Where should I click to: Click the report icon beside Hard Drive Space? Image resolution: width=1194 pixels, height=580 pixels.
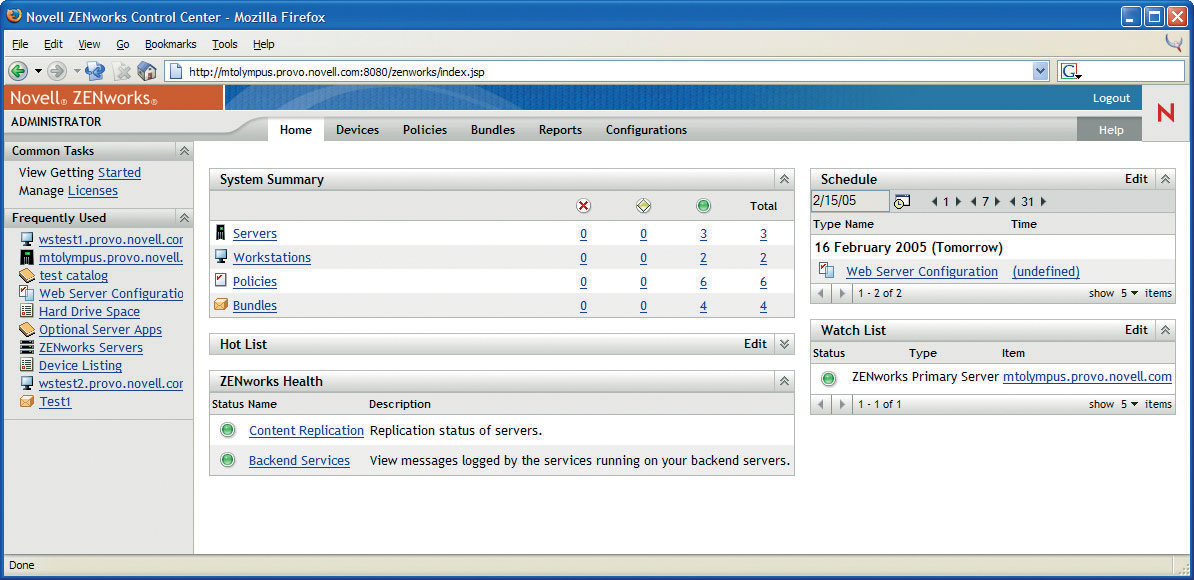(x=27, y=311)
